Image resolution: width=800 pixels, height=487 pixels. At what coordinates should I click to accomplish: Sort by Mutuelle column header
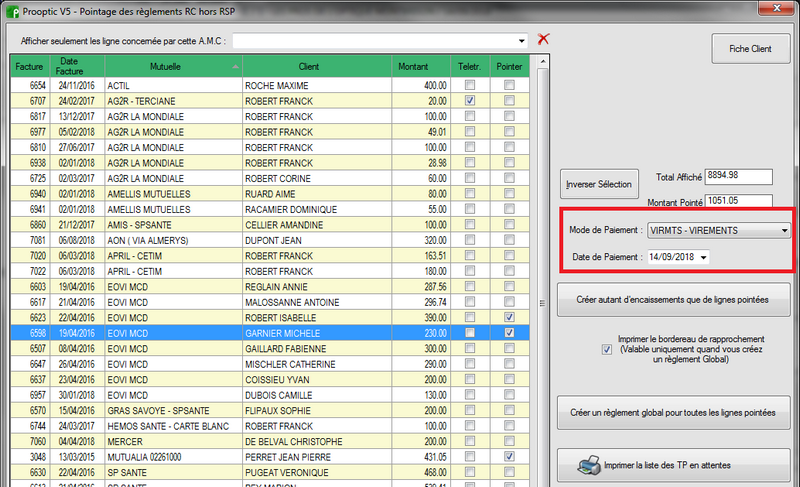pyautogui.click(x=173, y=66)
